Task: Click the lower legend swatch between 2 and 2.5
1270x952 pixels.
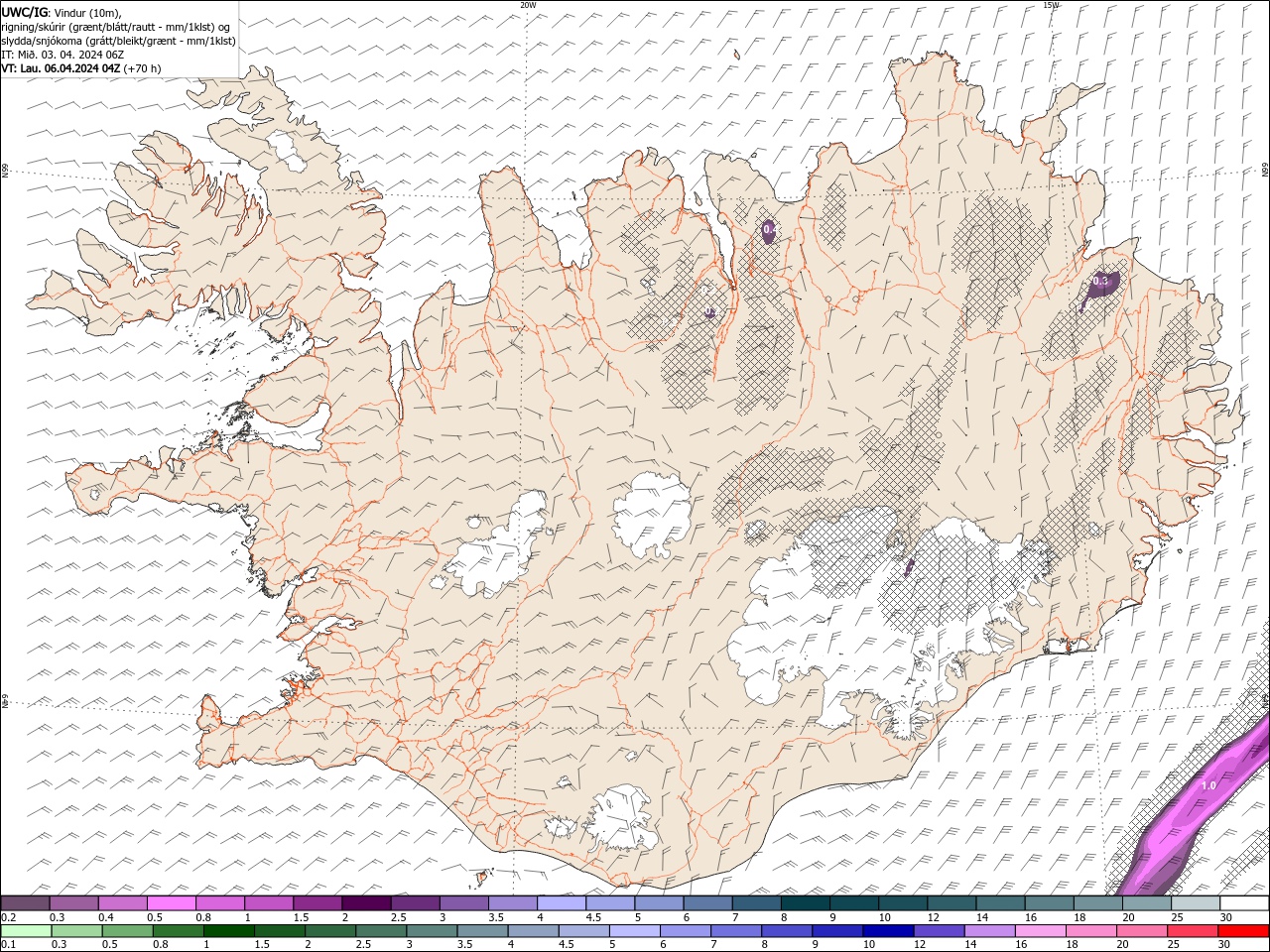Action: tap(330, 930)
